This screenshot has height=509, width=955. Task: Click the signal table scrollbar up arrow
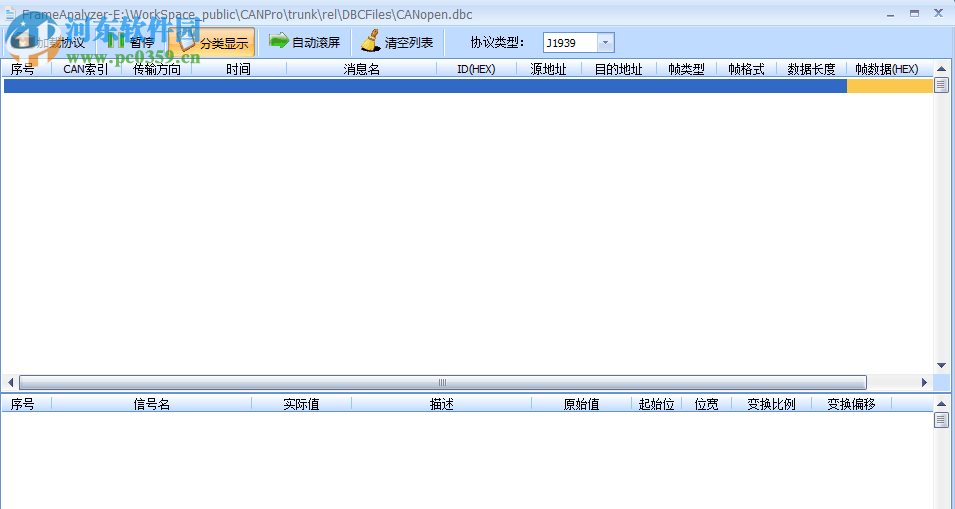click(x=942, y=404)
